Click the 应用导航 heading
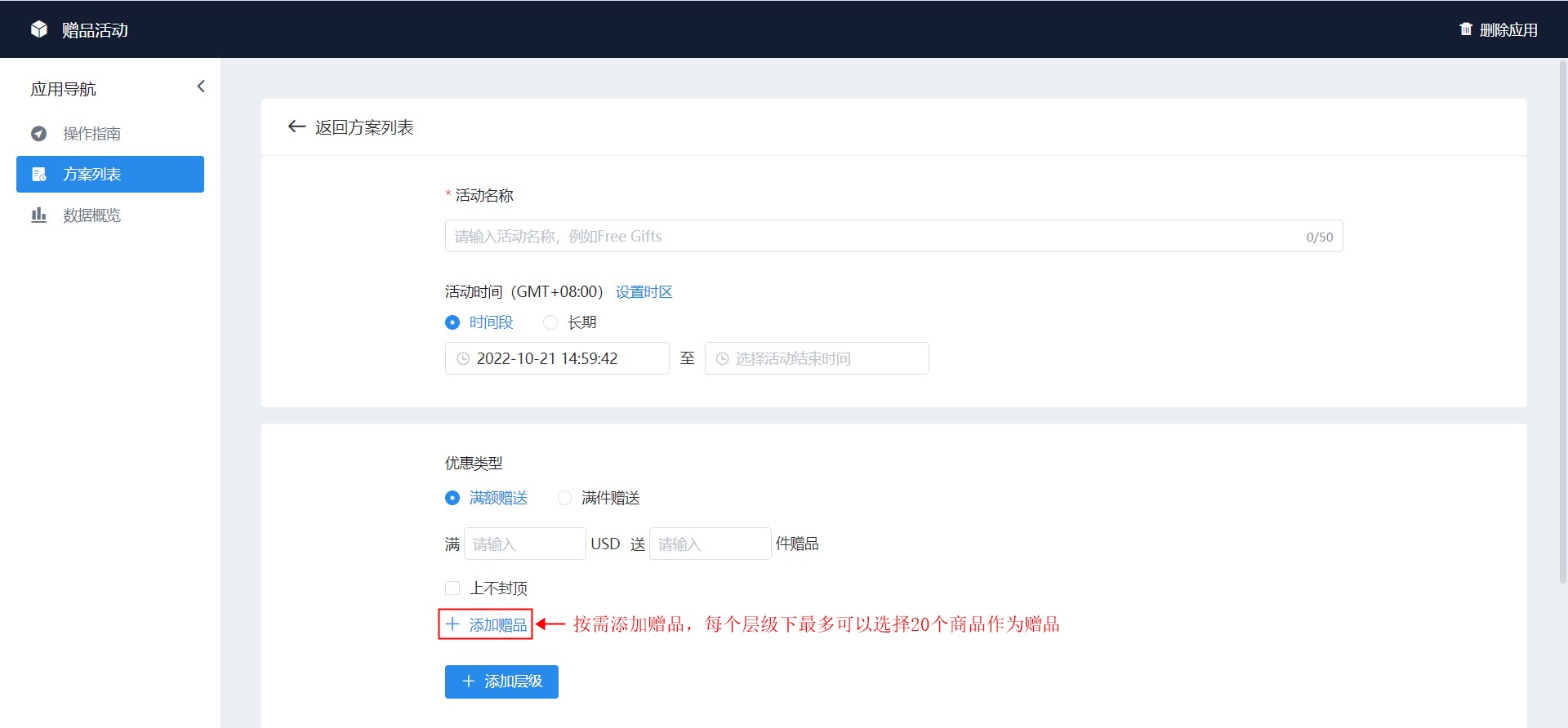Image resolution: width=1568 pixels, height=728 pixels. 64,89
